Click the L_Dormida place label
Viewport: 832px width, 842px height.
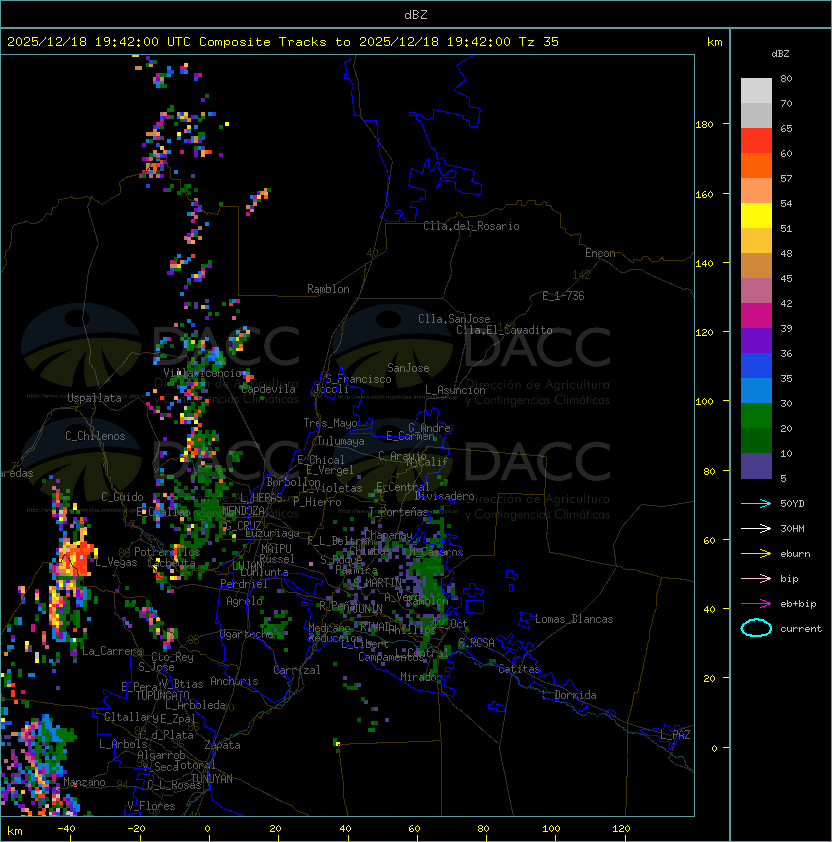click(x=569, y=695)
